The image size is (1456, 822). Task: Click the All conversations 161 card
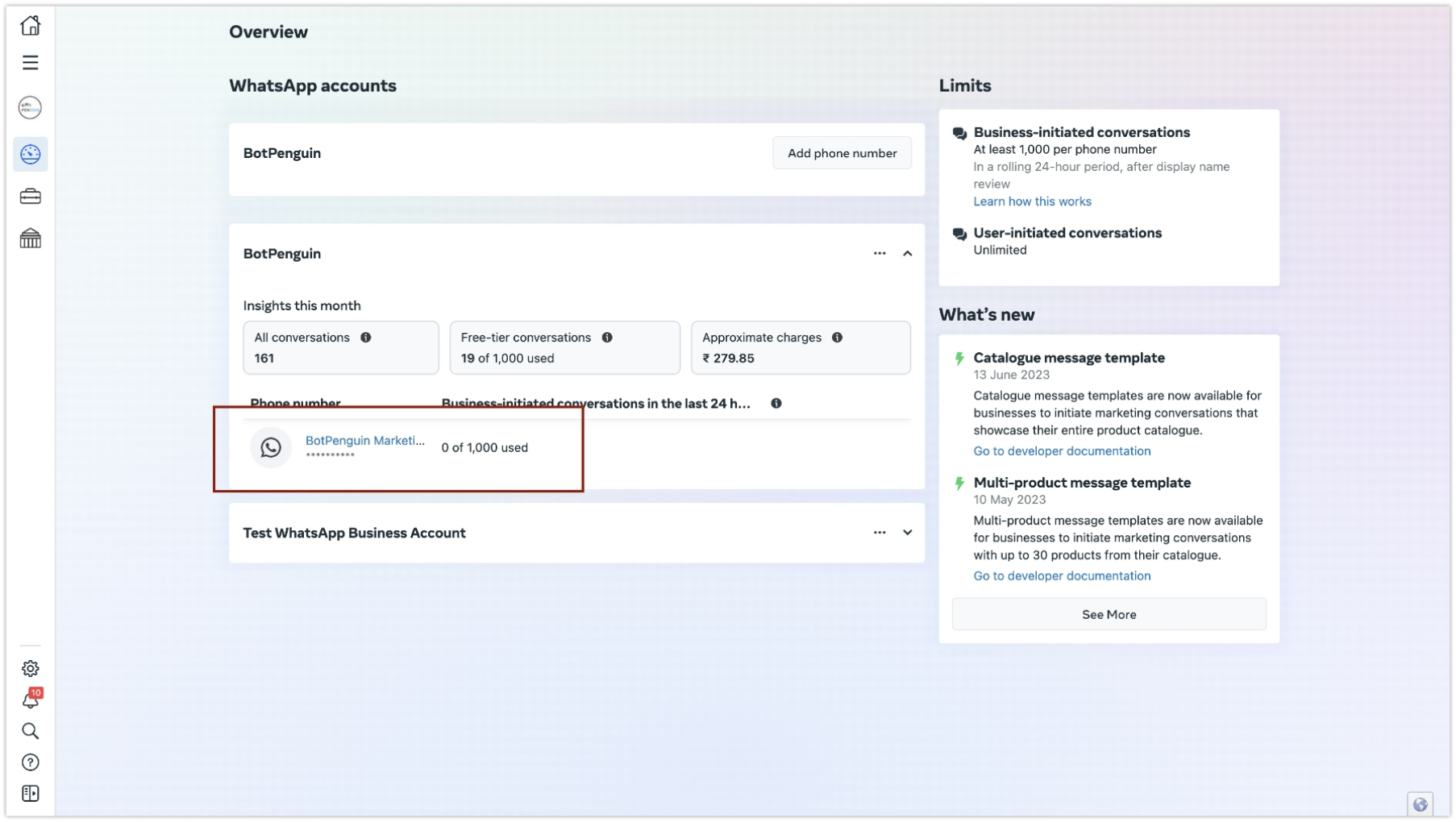341,348
